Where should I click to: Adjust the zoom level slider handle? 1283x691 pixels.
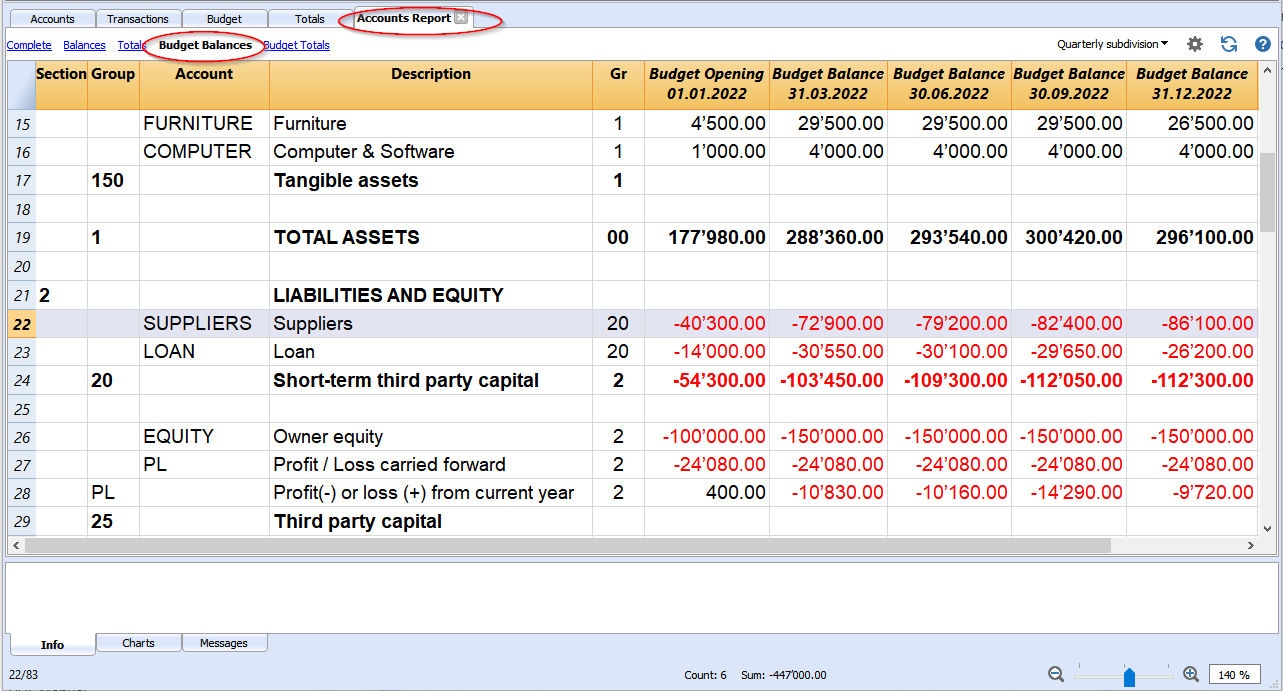click(x=1129, y=677)
